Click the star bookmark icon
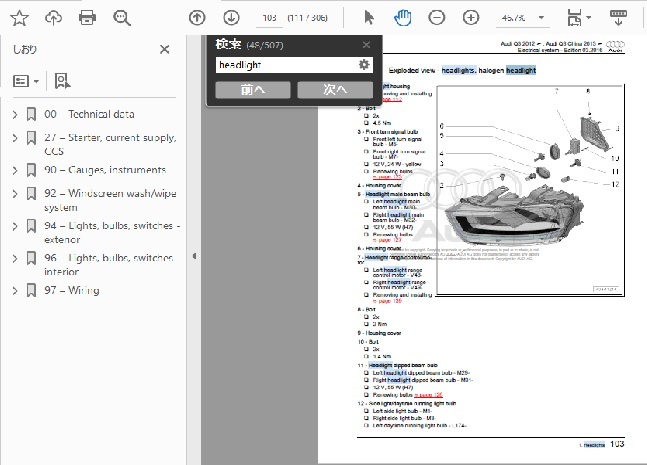The width and height of the screenshot is (647, 465). pyautogui.click(x=19, y=18)
